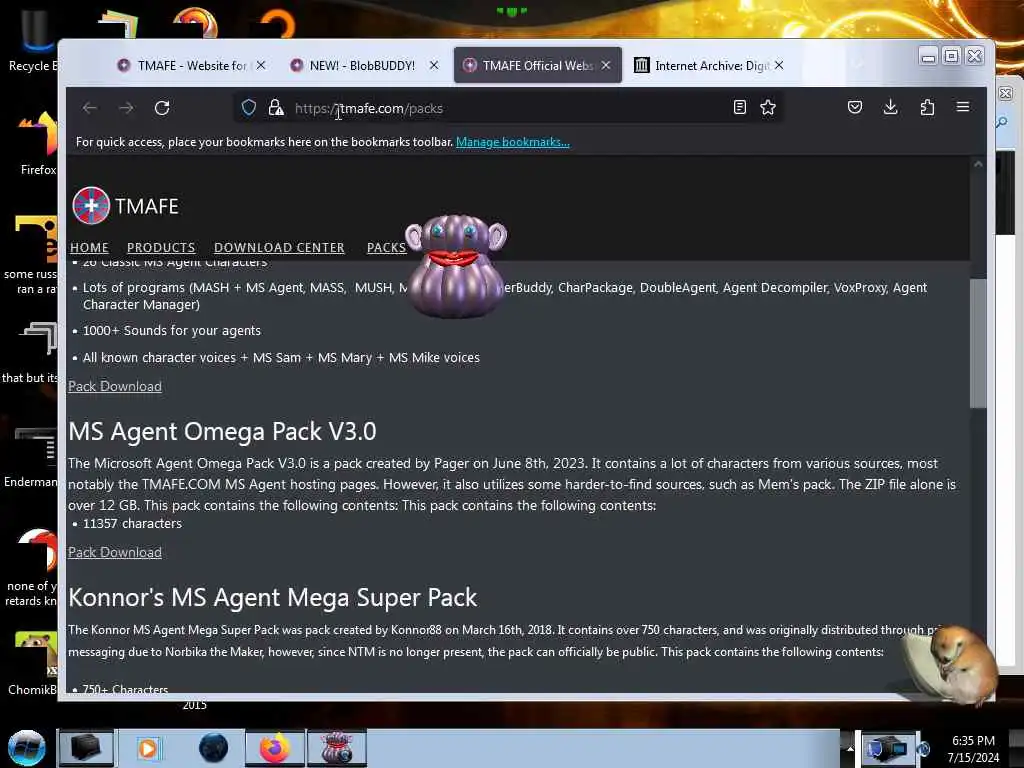Click "Konnor's MS Agent Mega Super Pack" heading

pyautogui.click(x=272, y=598)
